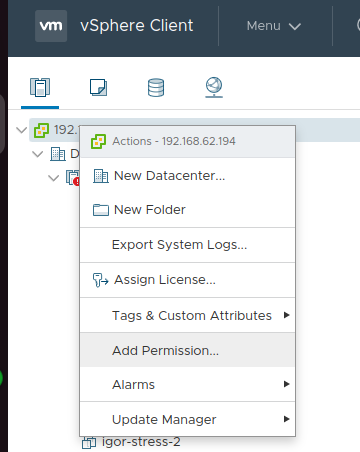The height and width of the screenshot is (452, 360).
Task: Open the Storage inventory view icon
Action: [x=156, y=87]
